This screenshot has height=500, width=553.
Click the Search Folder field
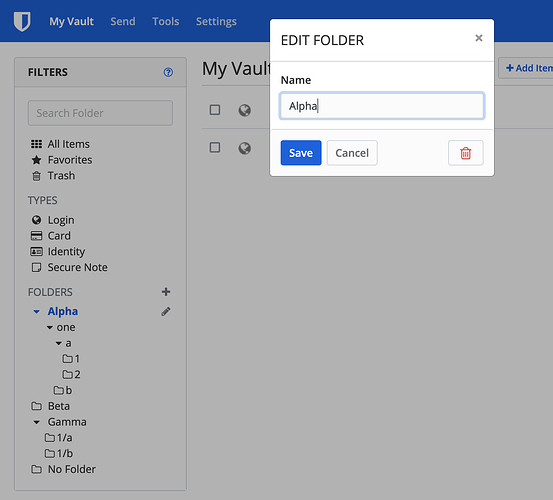100,113
